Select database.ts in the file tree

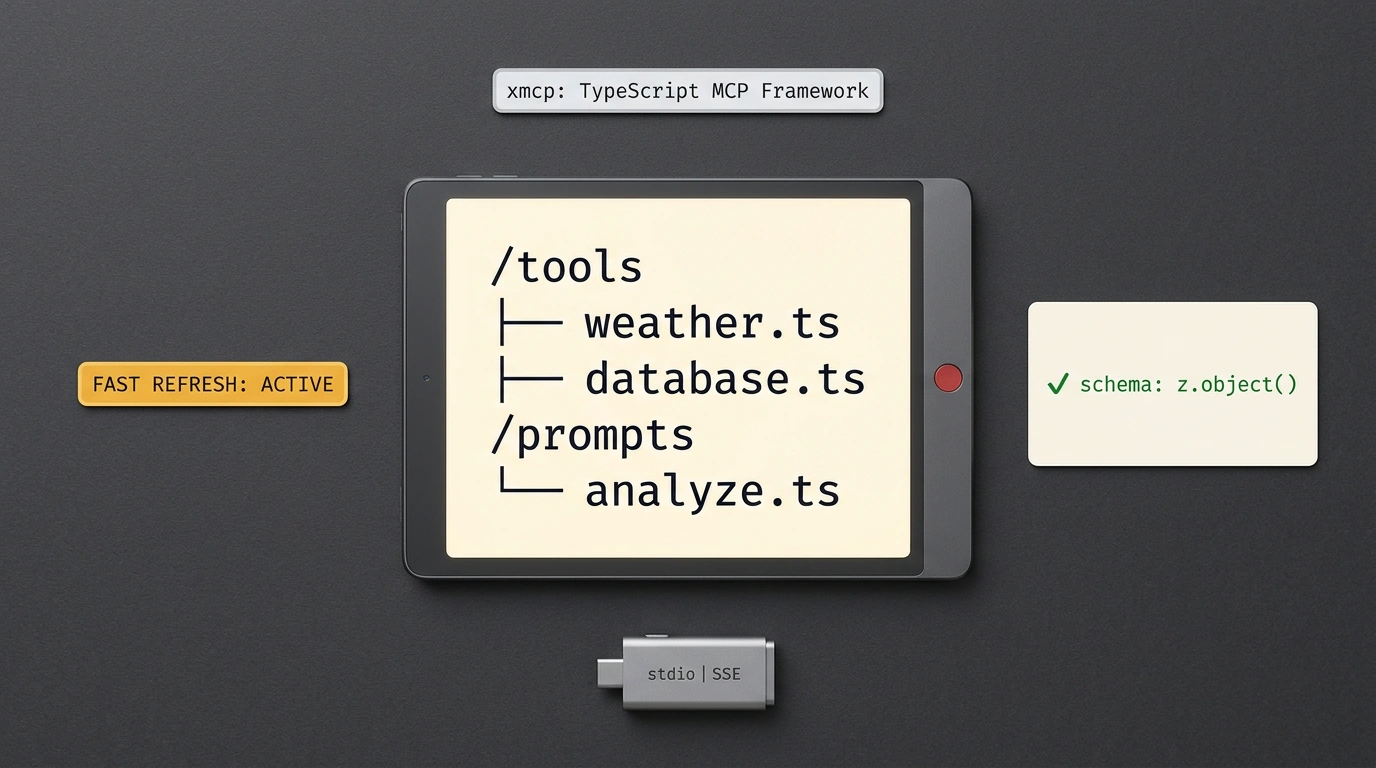(x=725, y=379)
